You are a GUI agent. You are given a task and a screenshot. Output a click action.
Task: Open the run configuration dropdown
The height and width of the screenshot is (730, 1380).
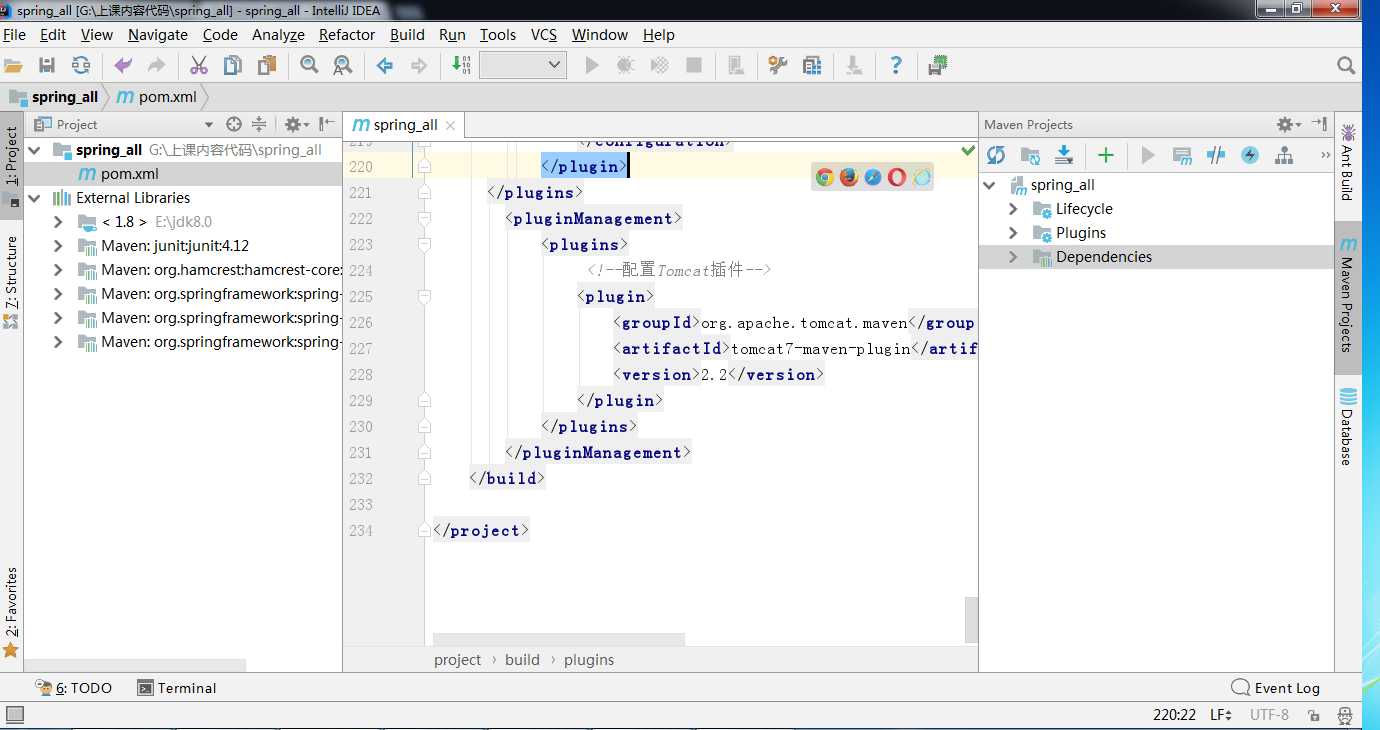(x=523, y=65)
